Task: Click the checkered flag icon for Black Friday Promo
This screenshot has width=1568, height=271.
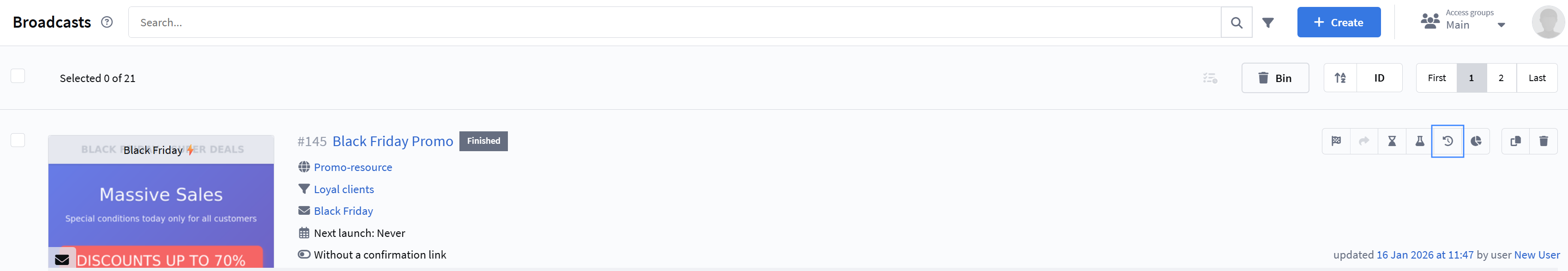Action: pyautogui.click(x=1336, y=141)
